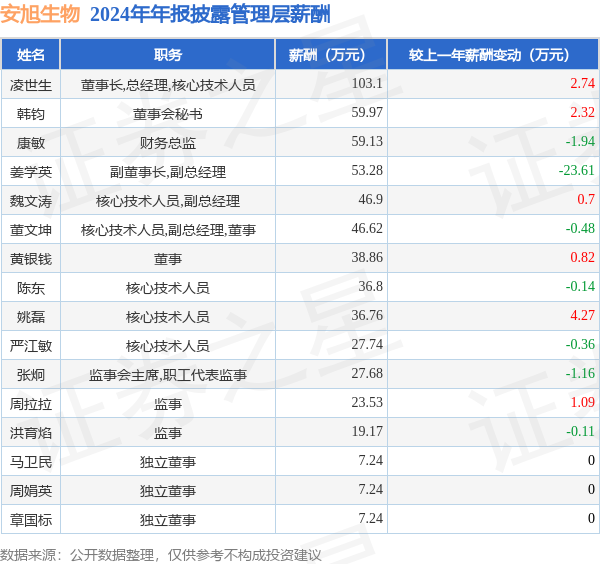Click the change value -0.14
This screenshot has width=600, height=564.
pyautogui.click(x=580, y=287)
